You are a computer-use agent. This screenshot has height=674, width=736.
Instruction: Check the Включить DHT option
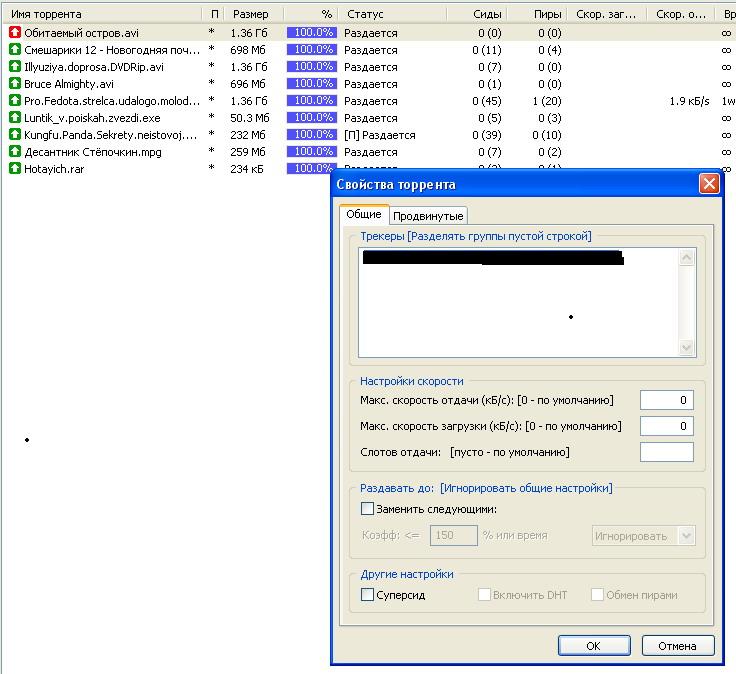click(484, 595)
